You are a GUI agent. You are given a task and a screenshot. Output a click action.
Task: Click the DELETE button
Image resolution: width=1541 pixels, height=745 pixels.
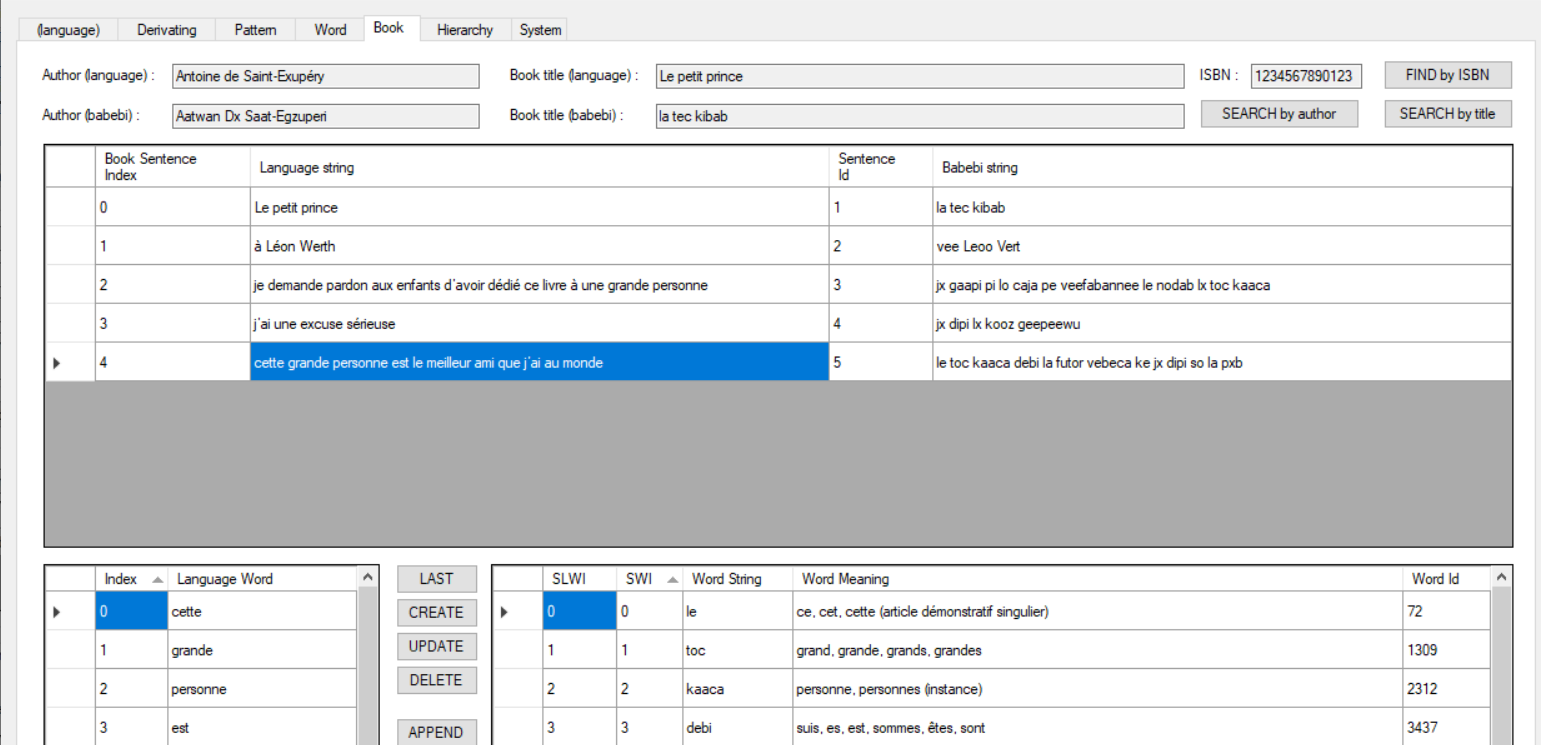click(x=436, y=680)
